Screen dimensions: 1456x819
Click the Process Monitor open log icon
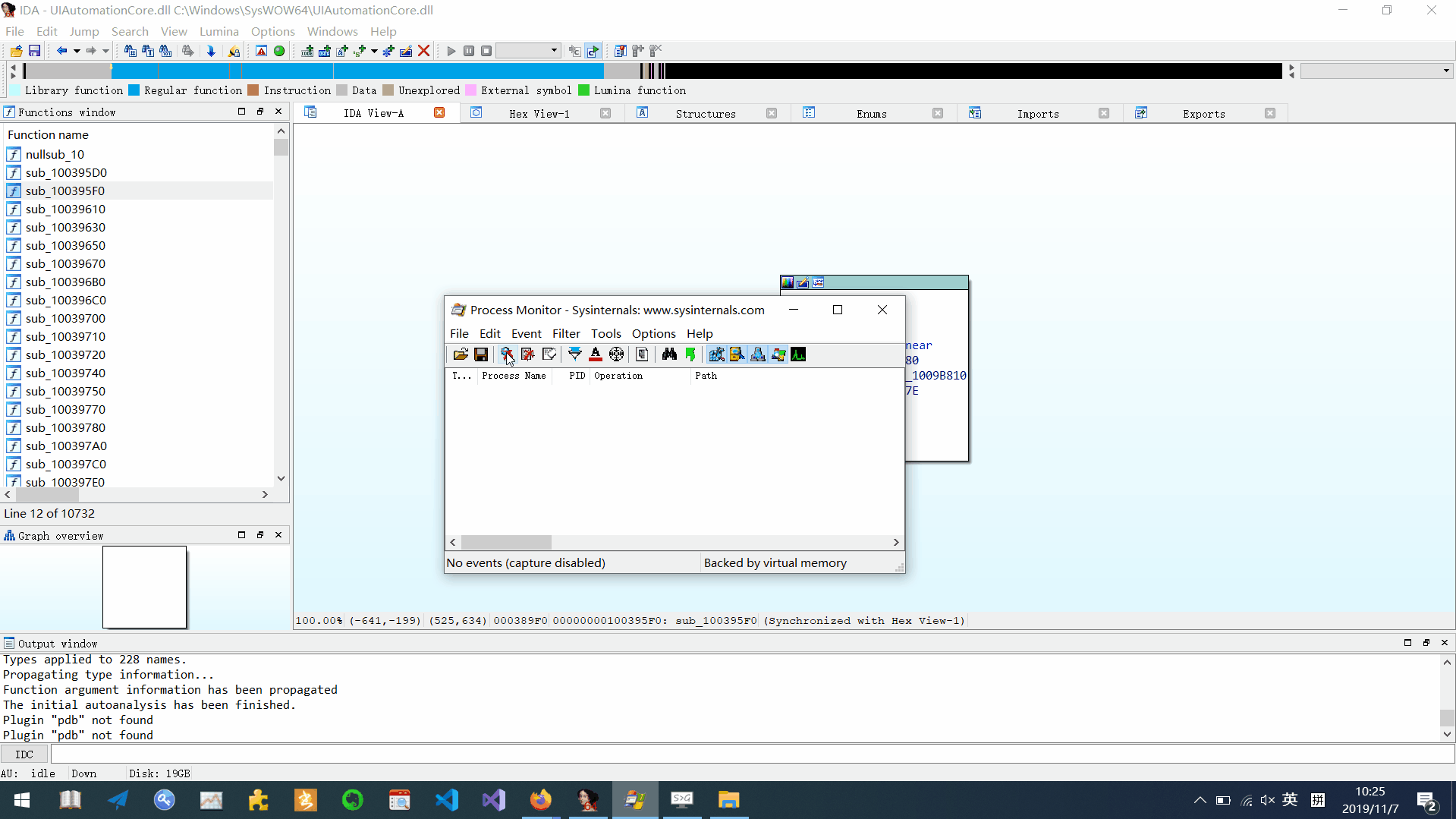click(461, 354)
